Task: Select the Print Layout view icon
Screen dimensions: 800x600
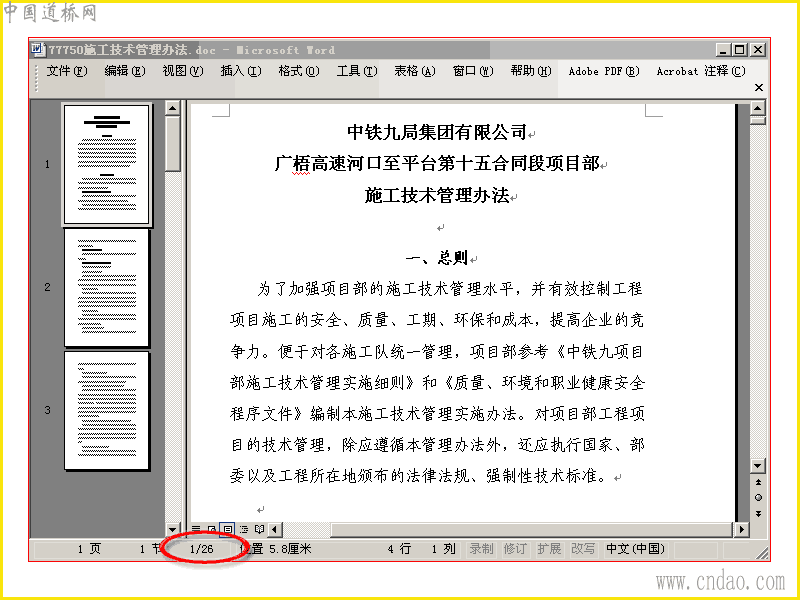Action: click(227, 529)
